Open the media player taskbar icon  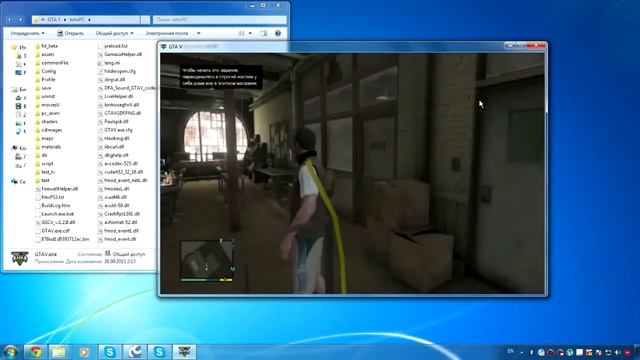pyautogui.click(x=84, y=352)
